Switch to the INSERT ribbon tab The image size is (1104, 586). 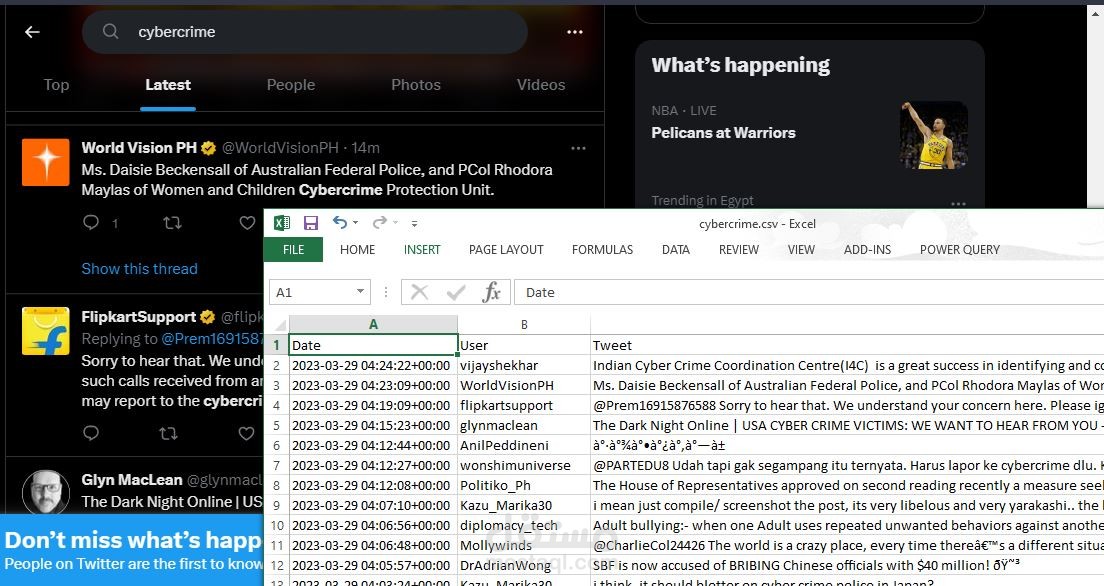(x=422, y=249)
